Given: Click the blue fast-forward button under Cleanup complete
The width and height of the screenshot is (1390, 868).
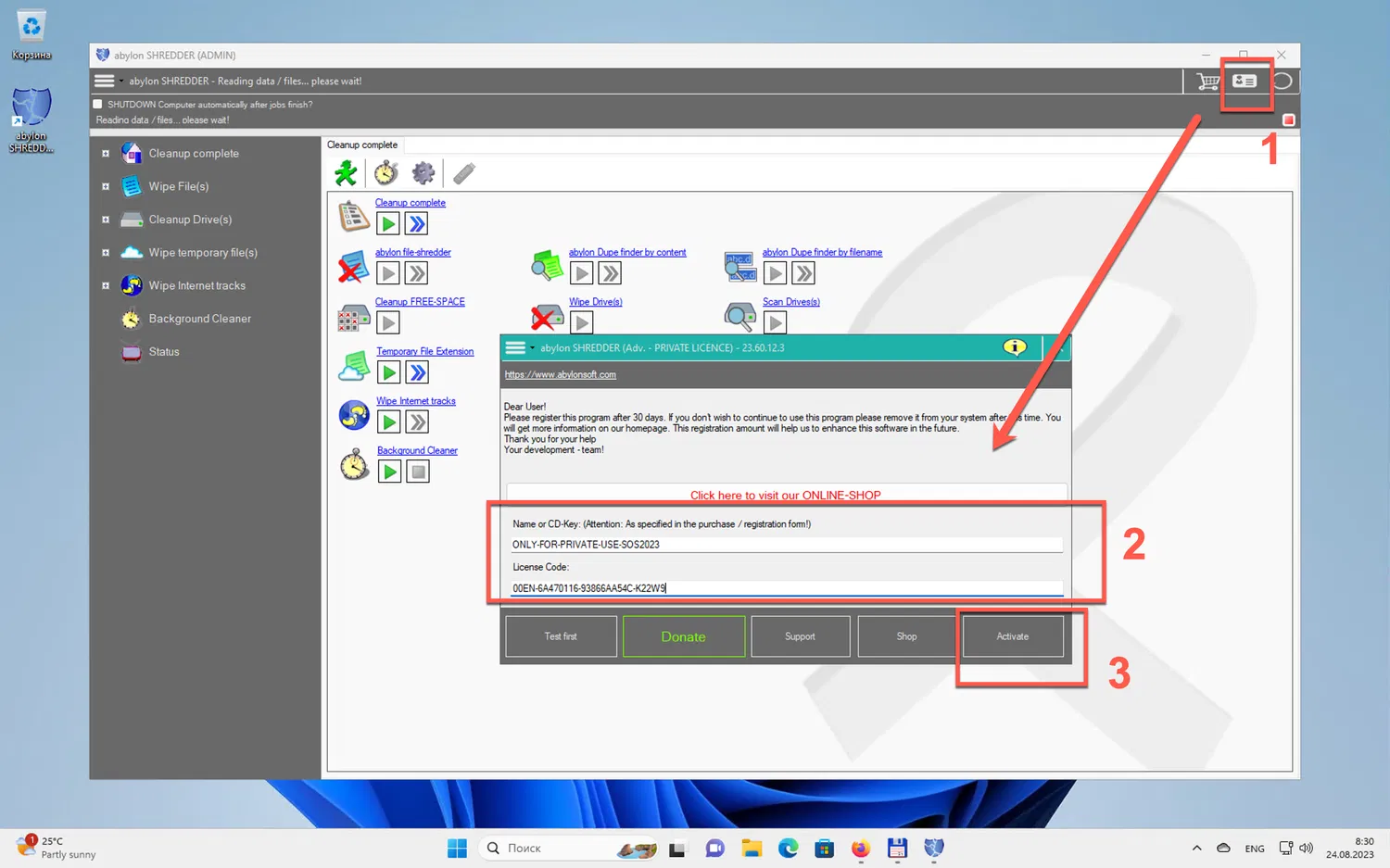Looking at the screenshot, I should click(x=417, y=224).
